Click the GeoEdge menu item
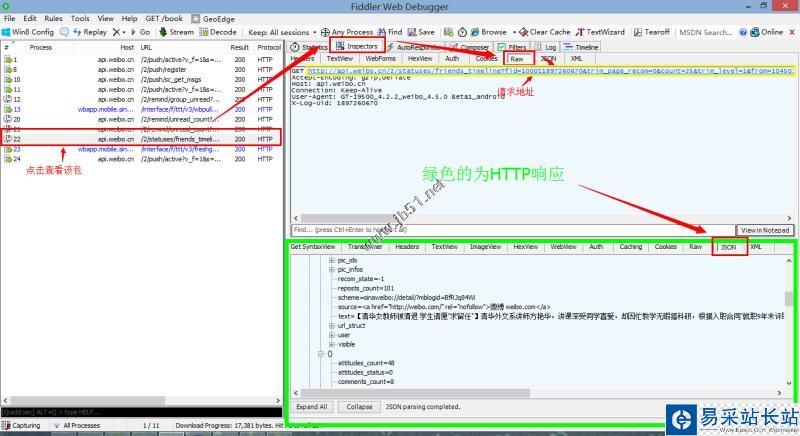The image size is (800, 436). point(213,18)
